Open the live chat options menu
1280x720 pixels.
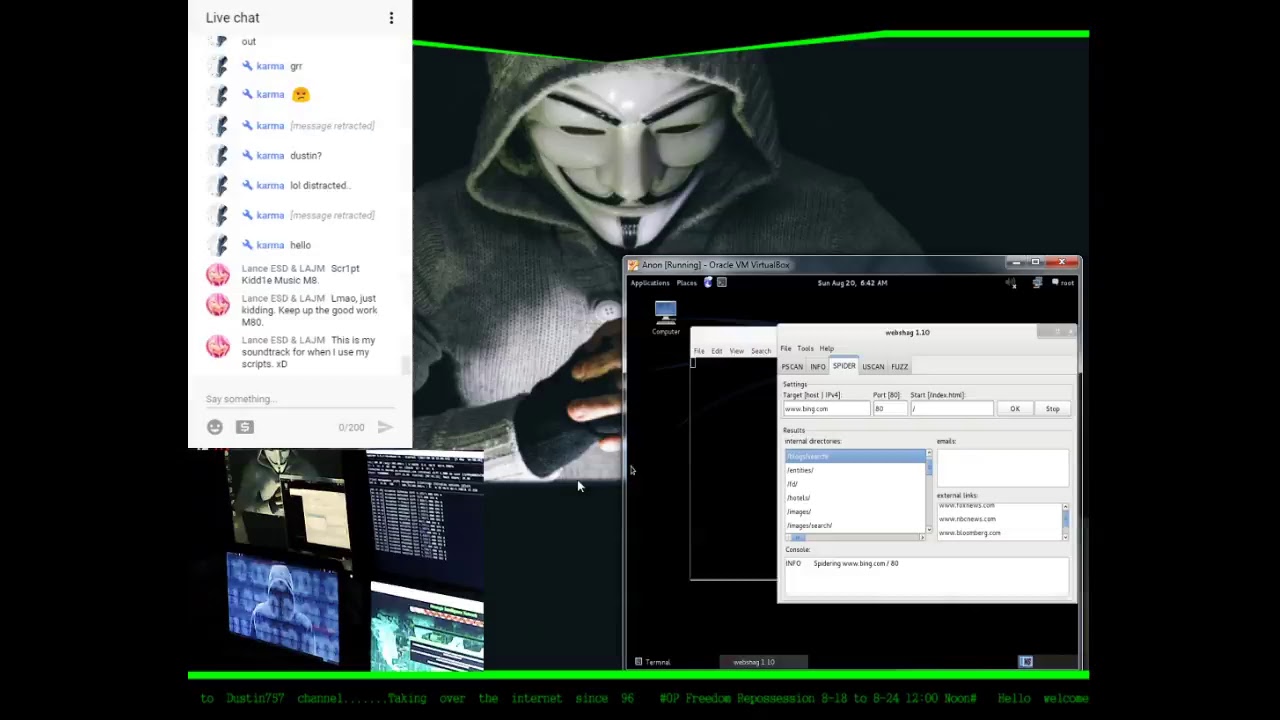pyautogui.click(x=391, y=18)
